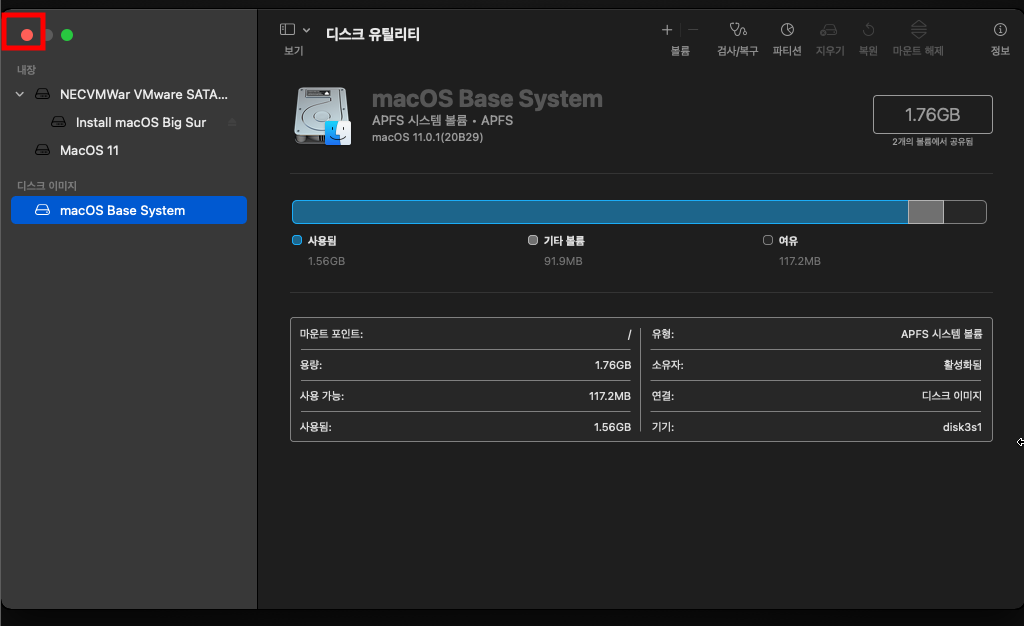Select macOS Base System disk image
Screen dimensions: 1024x626
tap(129, 210)
